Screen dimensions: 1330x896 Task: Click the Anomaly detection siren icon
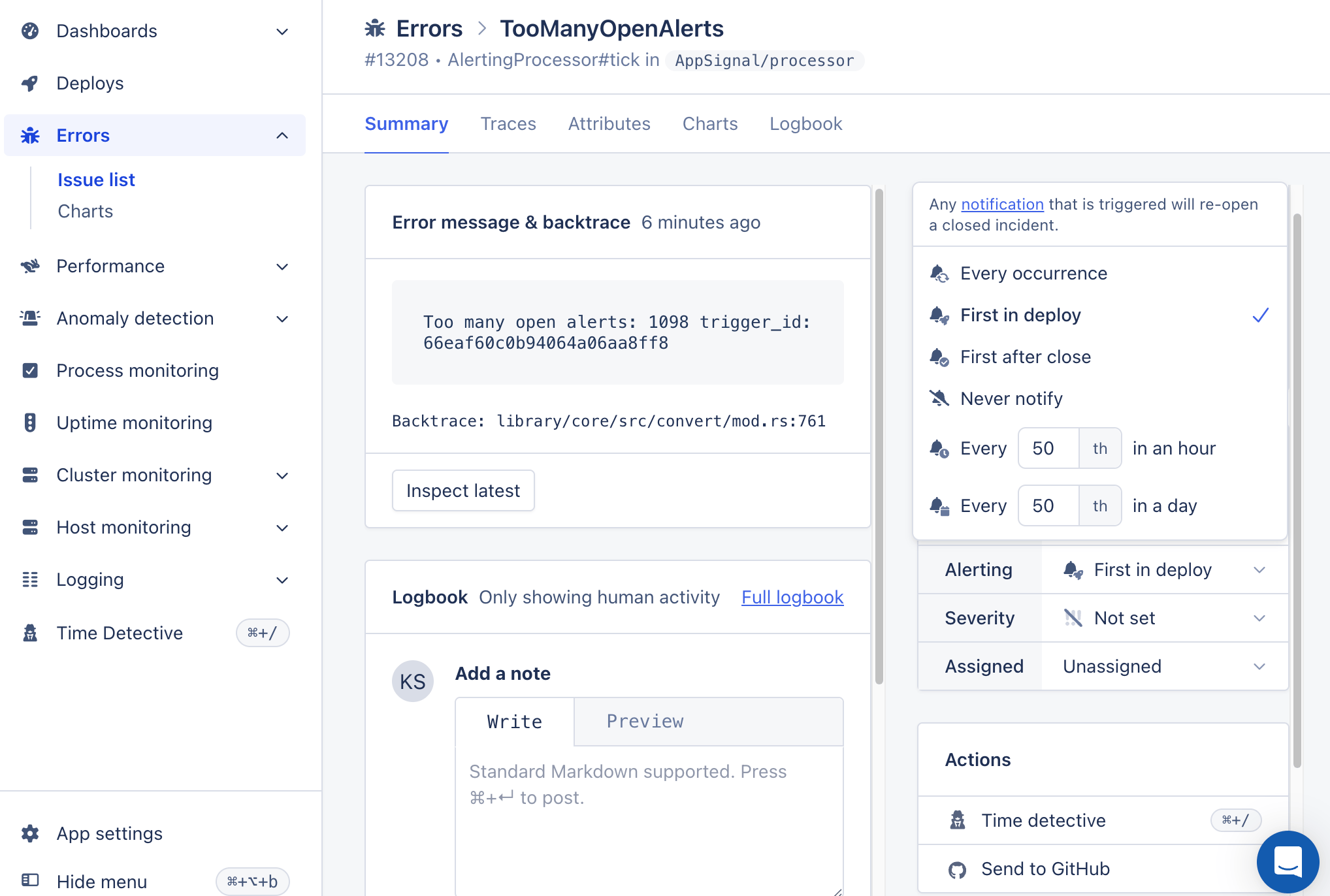(x=30, y=318)
